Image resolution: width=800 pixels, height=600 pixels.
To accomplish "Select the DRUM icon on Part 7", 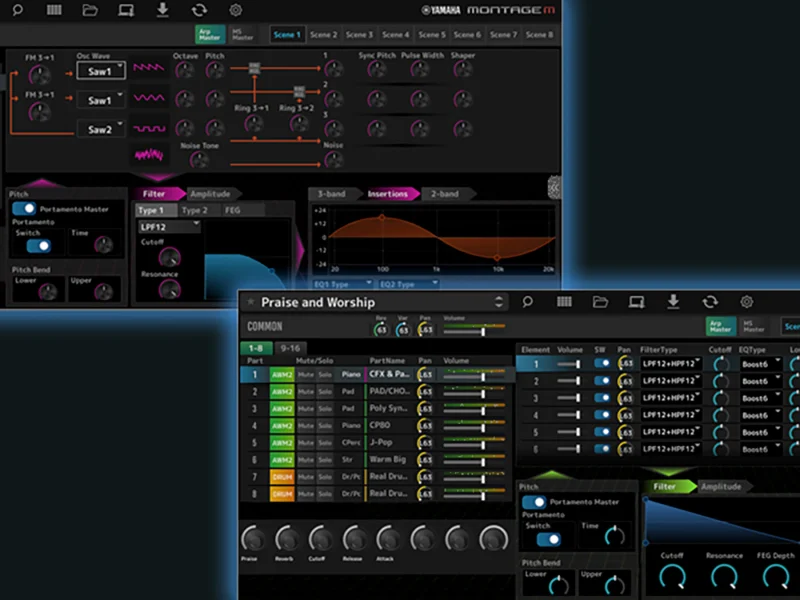I will [281, 477].
